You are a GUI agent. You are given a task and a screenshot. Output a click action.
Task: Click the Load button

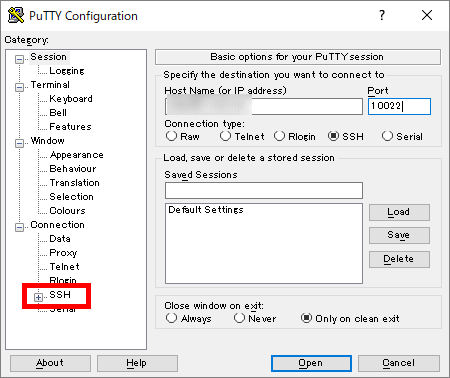(x=399, y=212)
